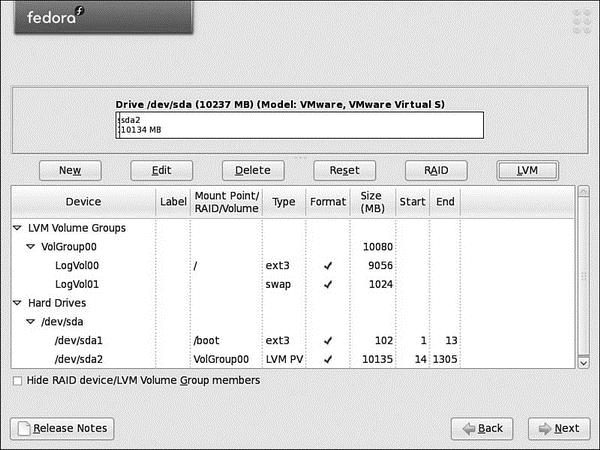Click the End column header

445,202
